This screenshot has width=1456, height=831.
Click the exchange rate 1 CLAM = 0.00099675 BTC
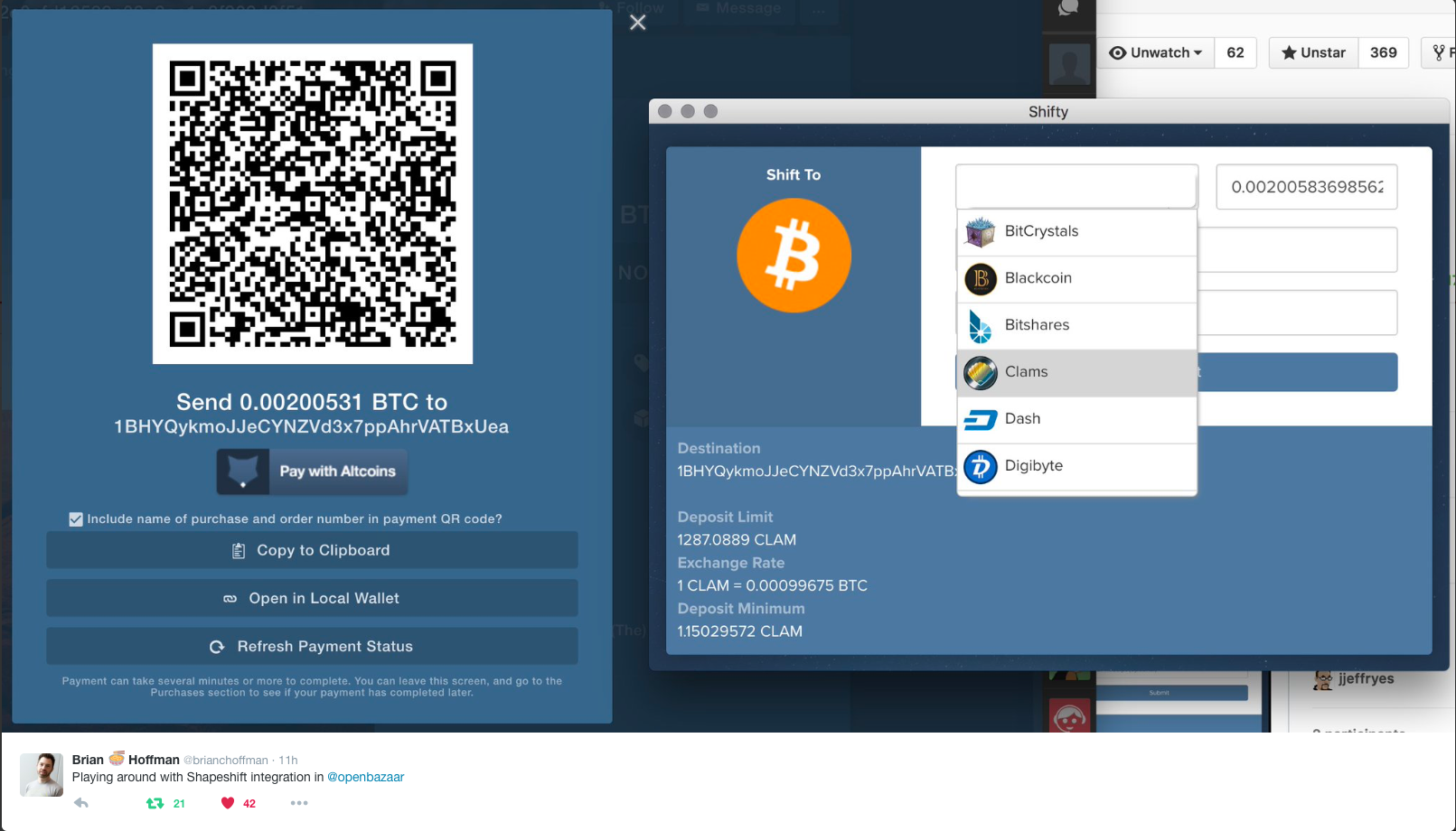772,586
